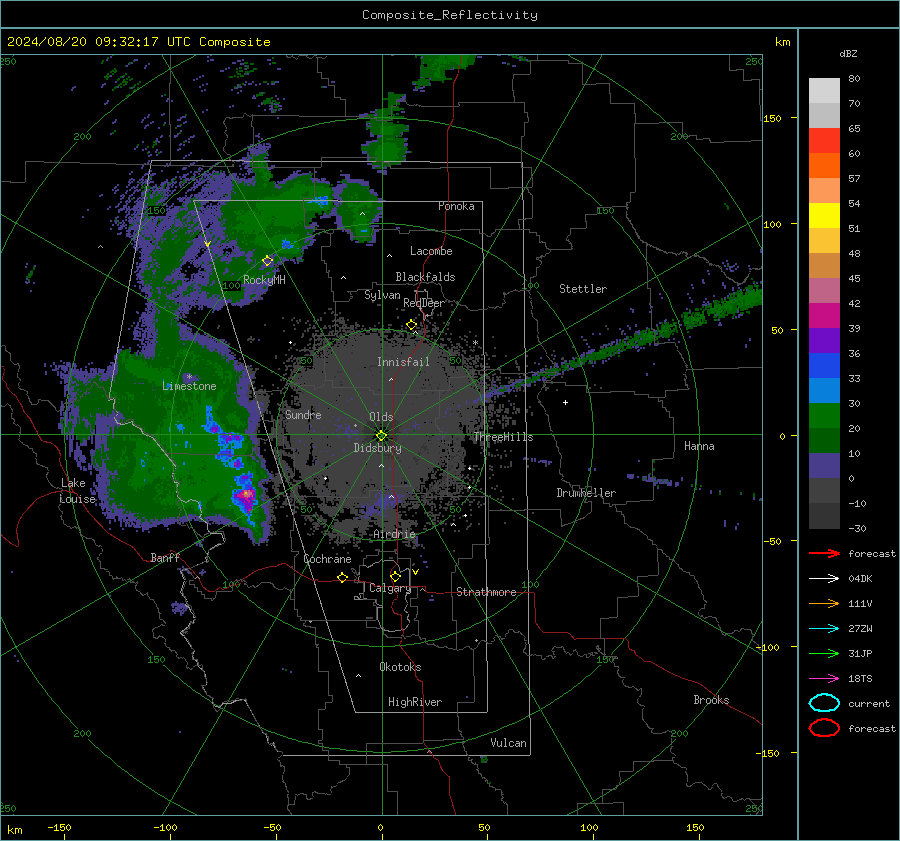The image size is (900, 841).
Task: Pick the yellow 54–51 dBZ swatch
Action: pyautogui.click(x=824, y=215)
